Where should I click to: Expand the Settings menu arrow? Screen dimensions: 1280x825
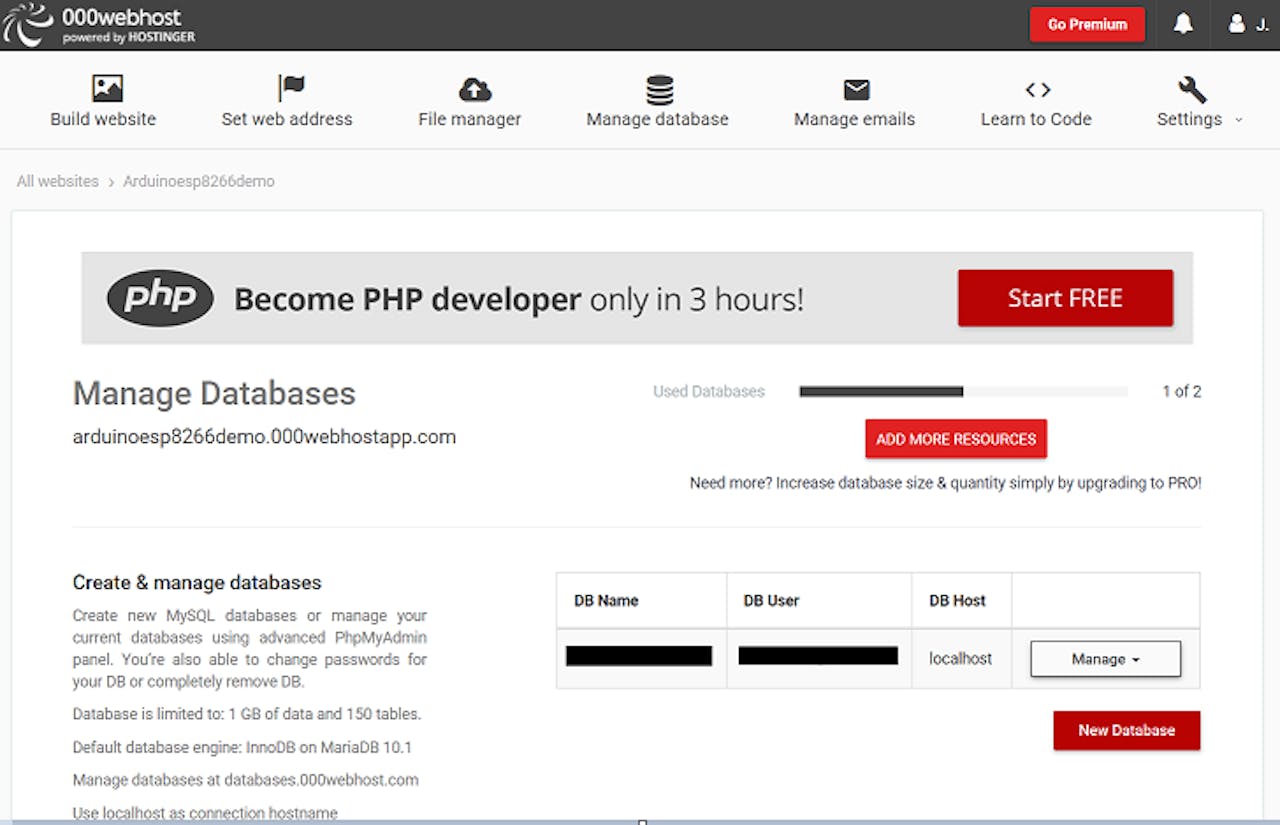pyautogui.click(x=1239, y=120)
